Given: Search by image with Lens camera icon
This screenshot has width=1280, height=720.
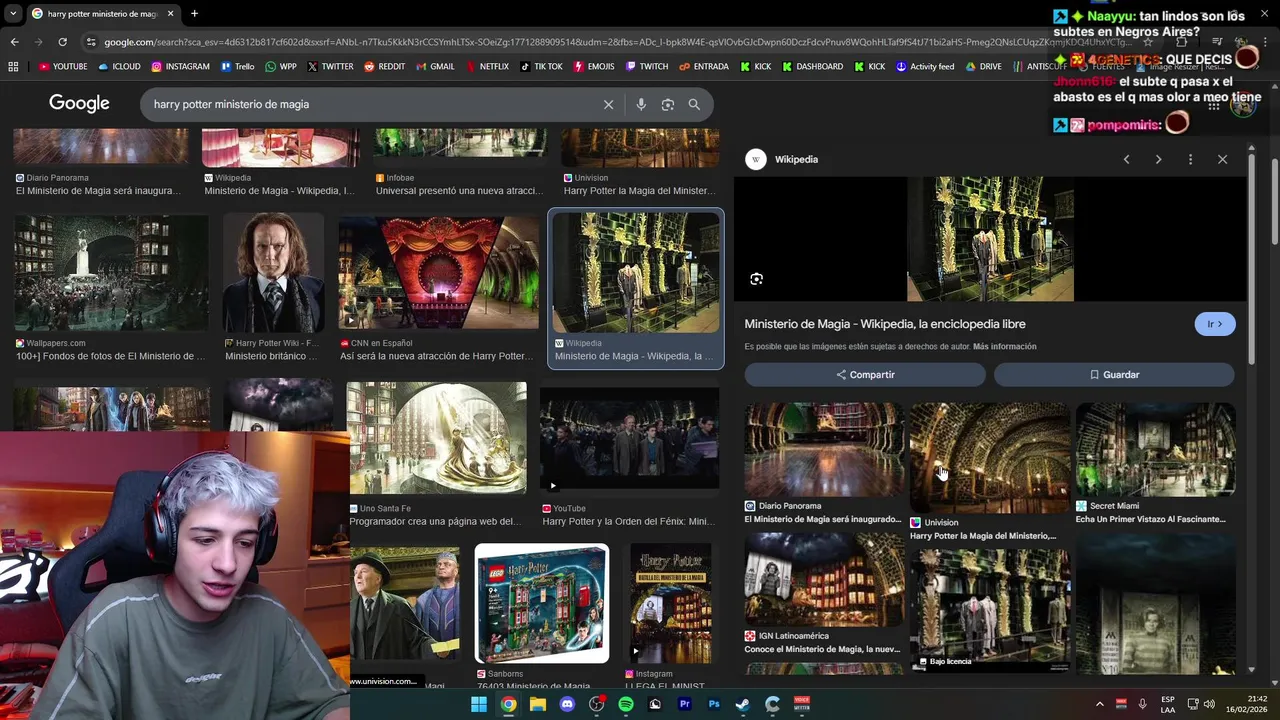Looking at the screenshot, I should (x=668, y=104).
